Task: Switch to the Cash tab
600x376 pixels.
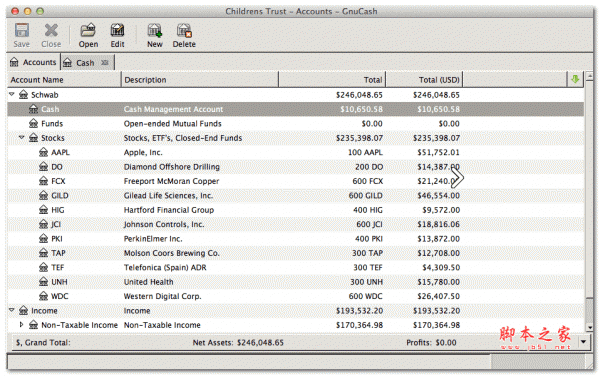Action: (x=87, y=63)
